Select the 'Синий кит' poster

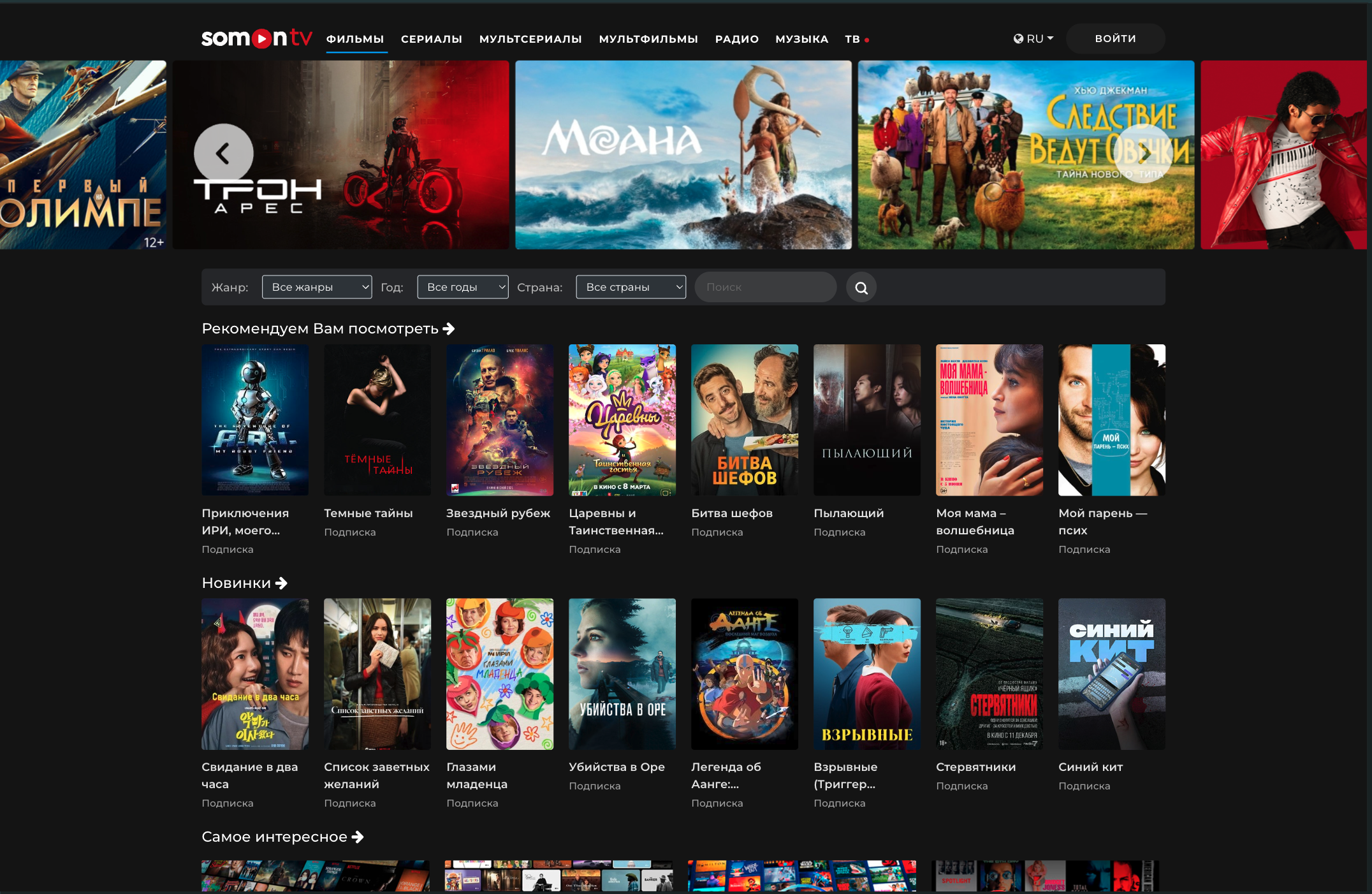tap(1112, 674)
